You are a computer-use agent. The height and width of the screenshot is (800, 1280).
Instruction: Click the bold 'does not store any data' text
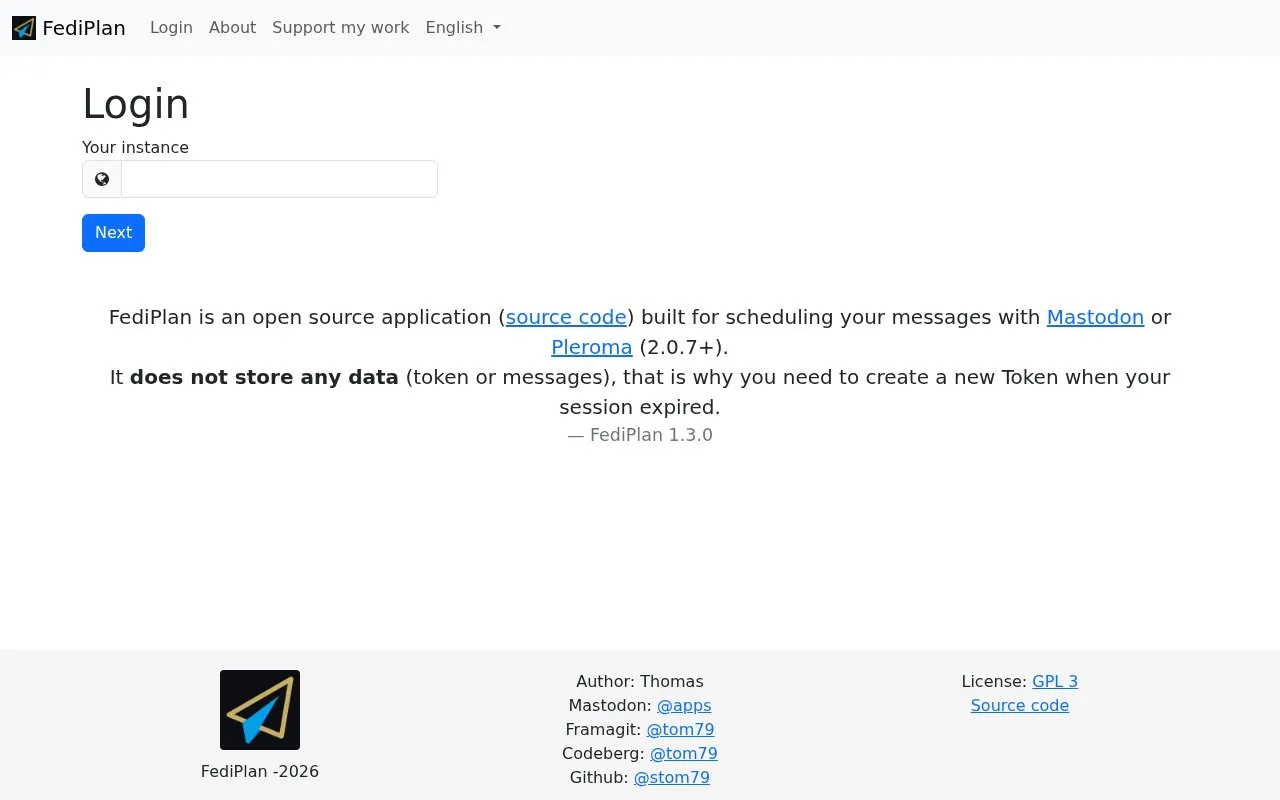tap(264, 377)
